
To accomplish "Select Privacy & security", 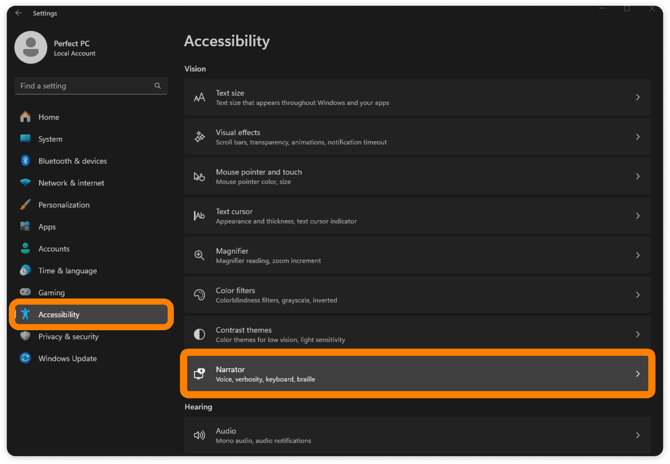I will 91,336.
